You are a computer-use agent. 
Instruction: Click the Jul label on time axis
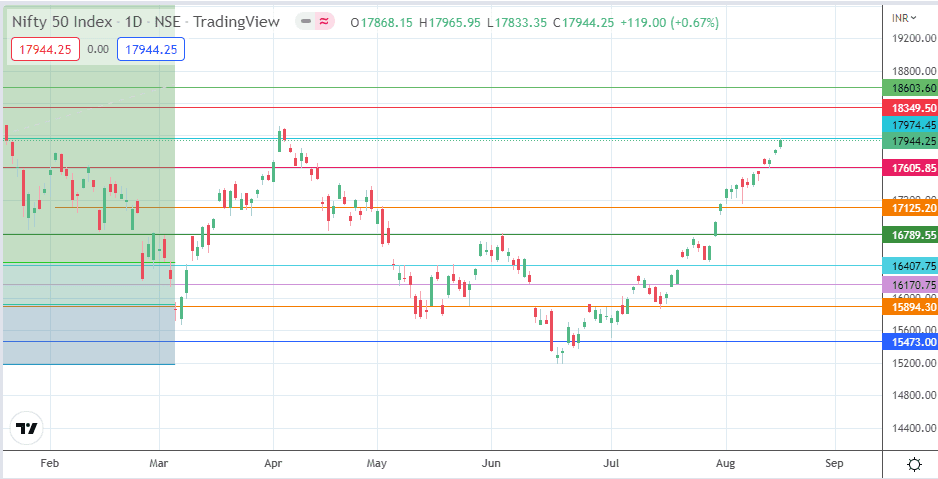[611, 463]
